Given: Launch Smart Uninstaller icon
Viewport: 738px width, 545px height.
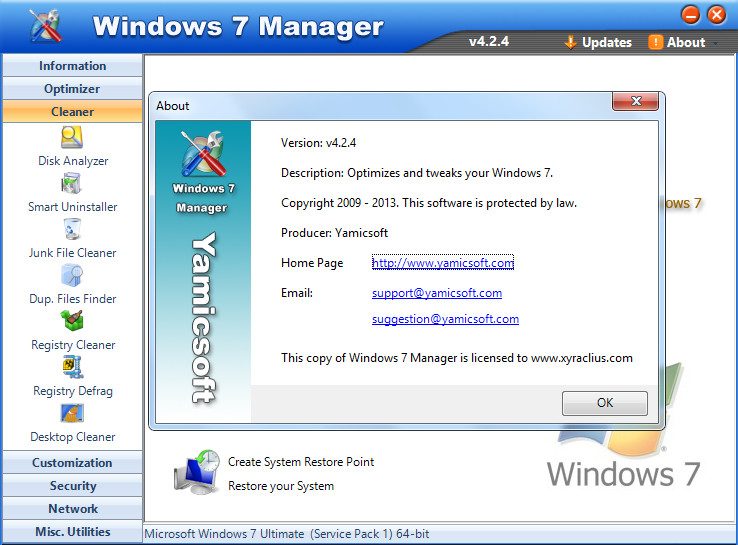Looking at the screenshot, I should [x=72, y=183].
